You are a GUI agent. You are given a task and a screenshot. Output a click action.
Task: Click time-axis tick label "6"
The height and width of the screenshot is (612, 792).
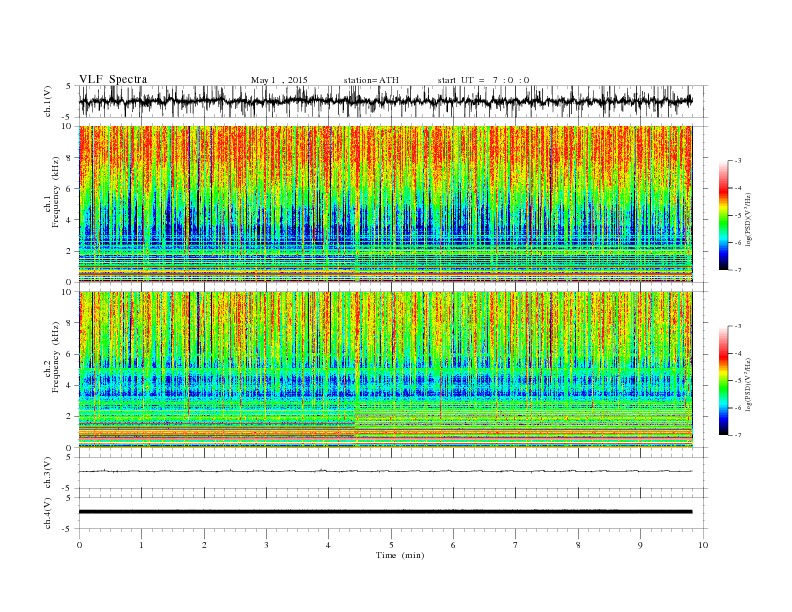coord(453,545)
